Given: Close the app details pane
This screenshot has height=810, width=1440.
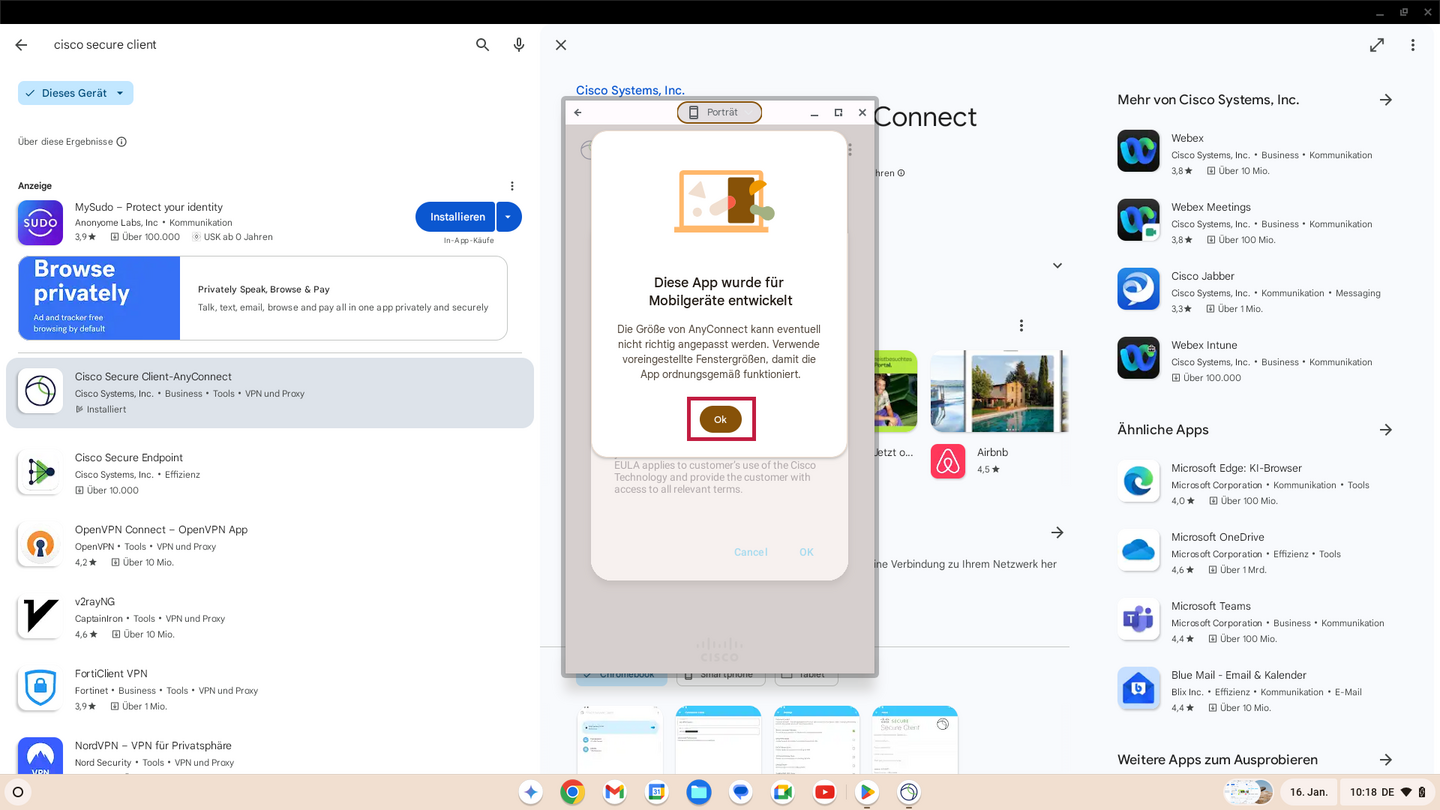Looking at the screenshot, I should pyautogui.click(x=561, y=45).
